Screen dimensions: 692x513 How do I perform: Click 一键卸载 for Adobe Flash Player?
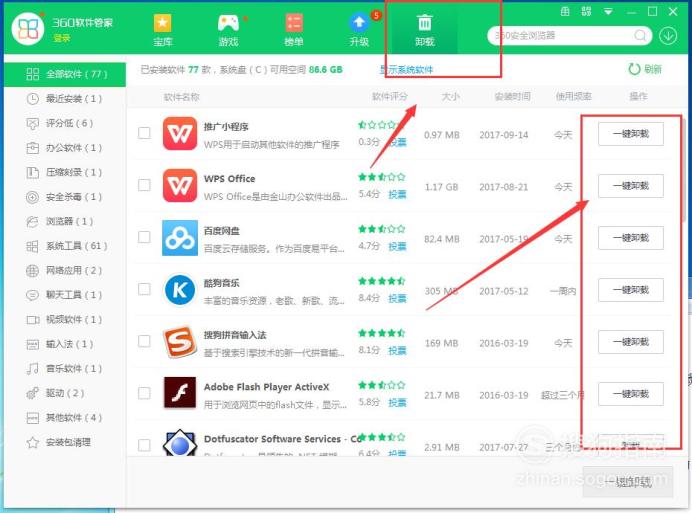pyautogui.click(x=631, y=394)
